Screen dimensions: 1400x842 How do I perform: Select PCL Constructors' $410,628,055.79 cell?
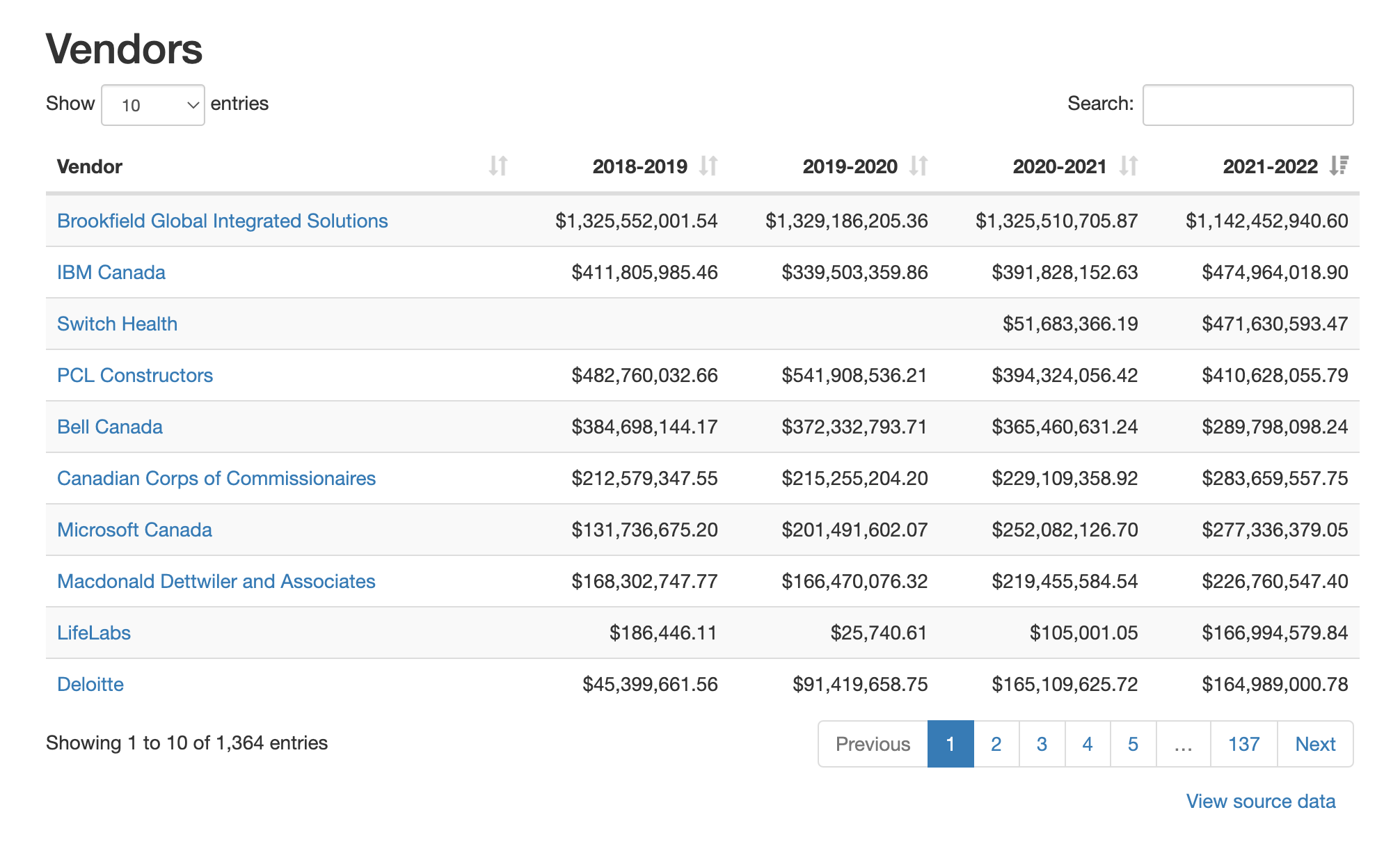click(x=1275, y=375)
